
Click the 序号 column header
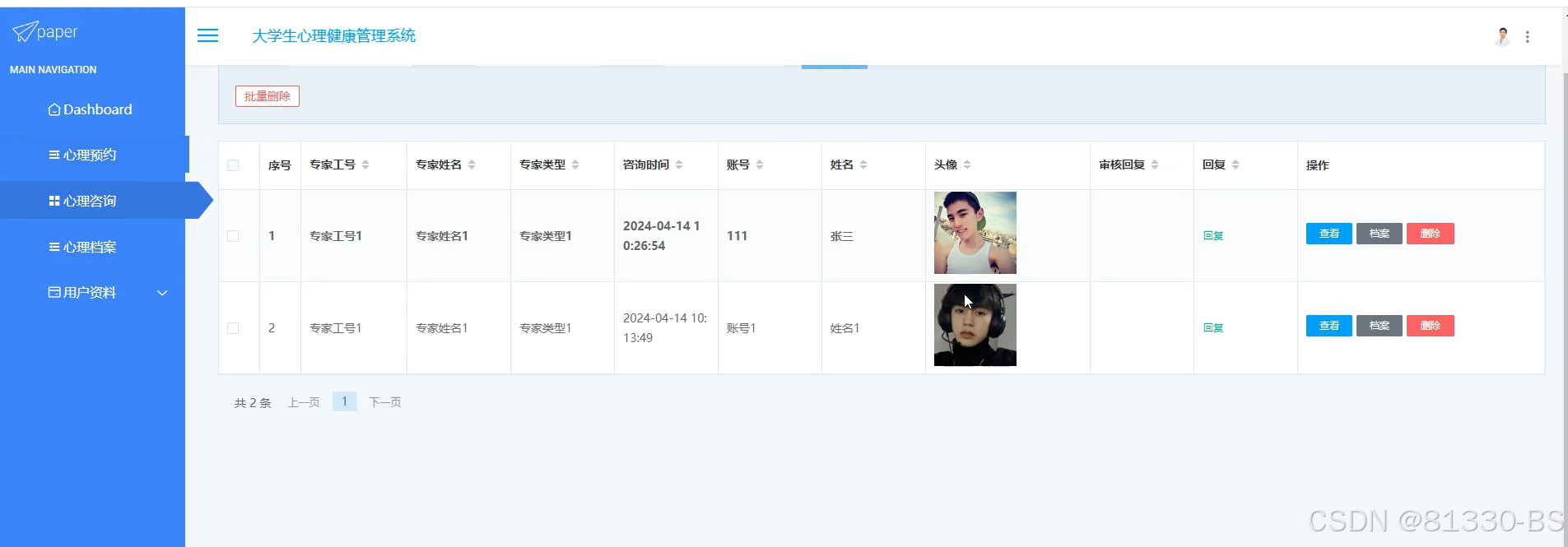pyautogui.click(x=280, y=165)
